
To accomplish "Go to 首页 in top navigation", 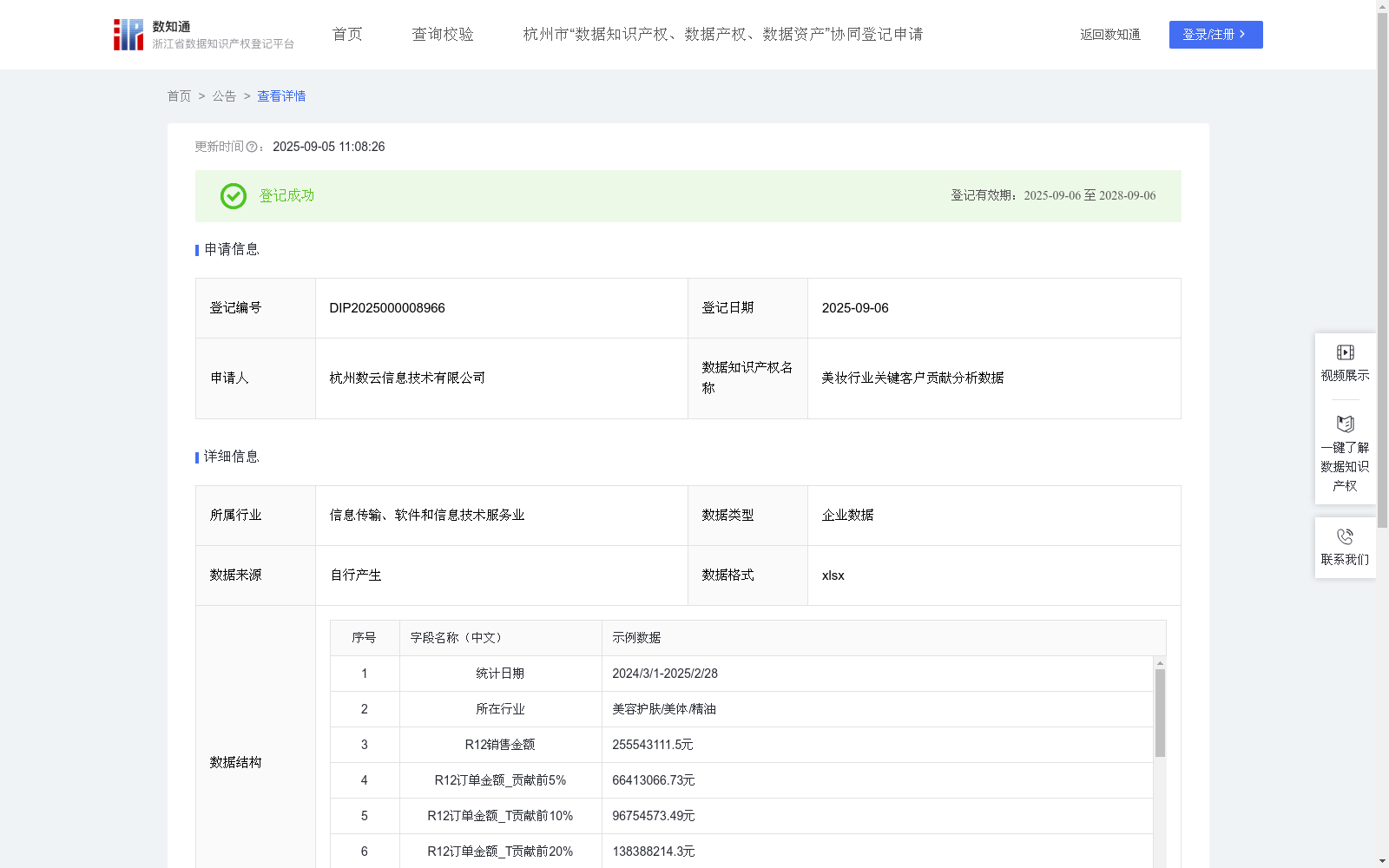I will tap(347, 35).
